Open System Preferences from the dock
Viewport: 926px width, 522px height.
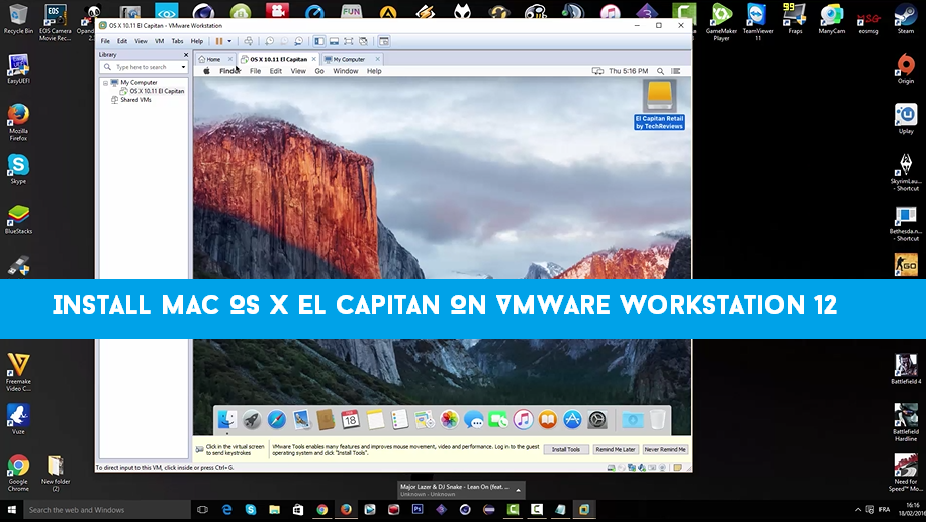597,420
